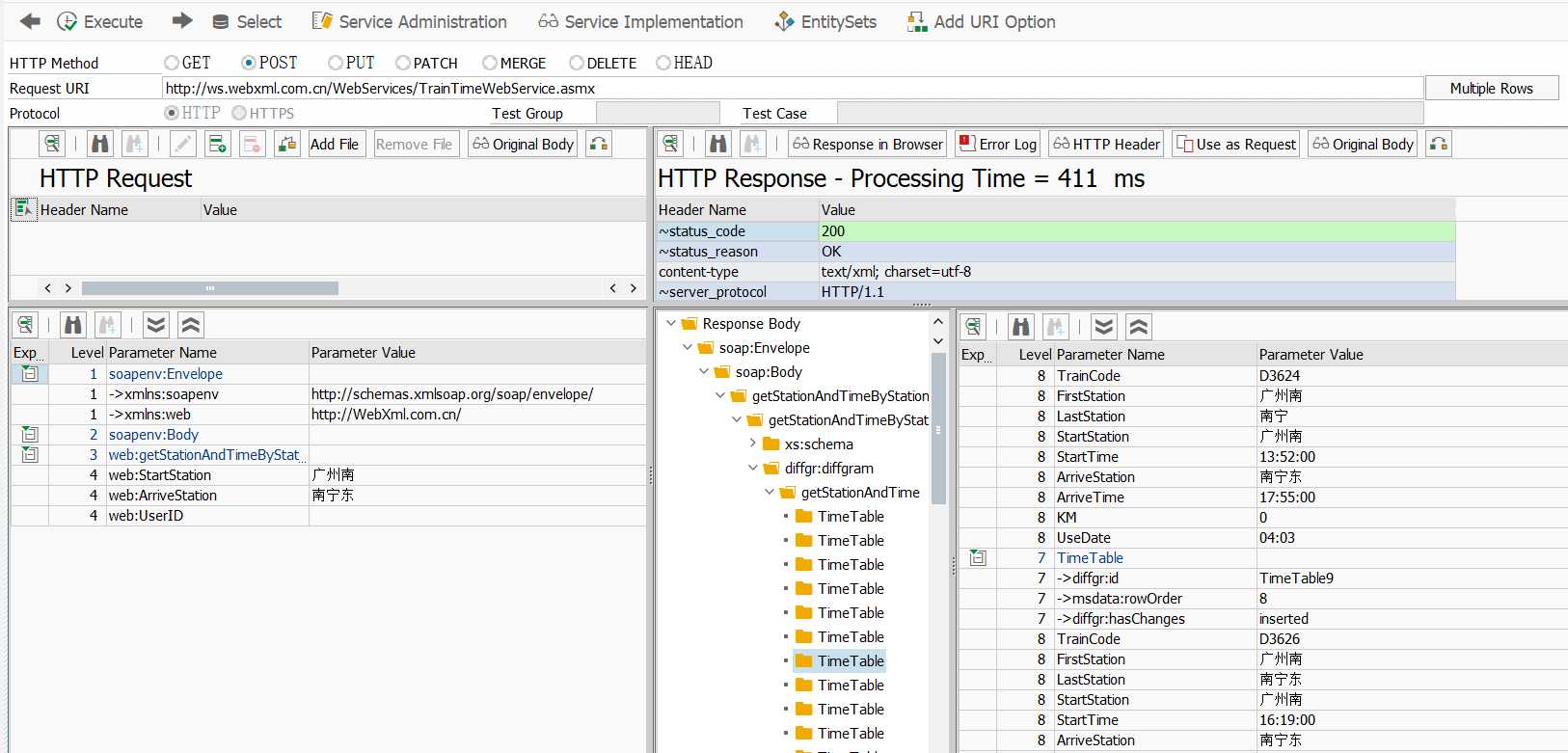Click the icon right of response Original Body
1568x753 pixels.
[1439, 144]
